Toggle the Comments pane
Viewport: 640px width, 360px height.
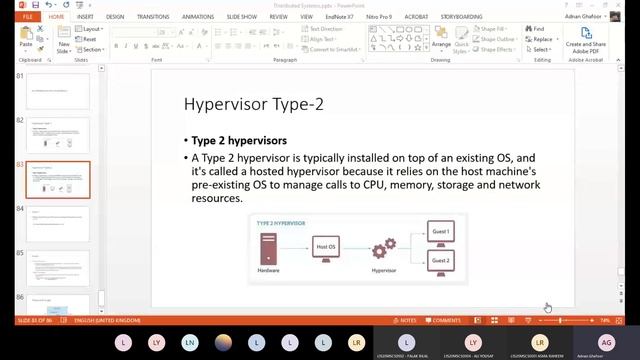443,320
